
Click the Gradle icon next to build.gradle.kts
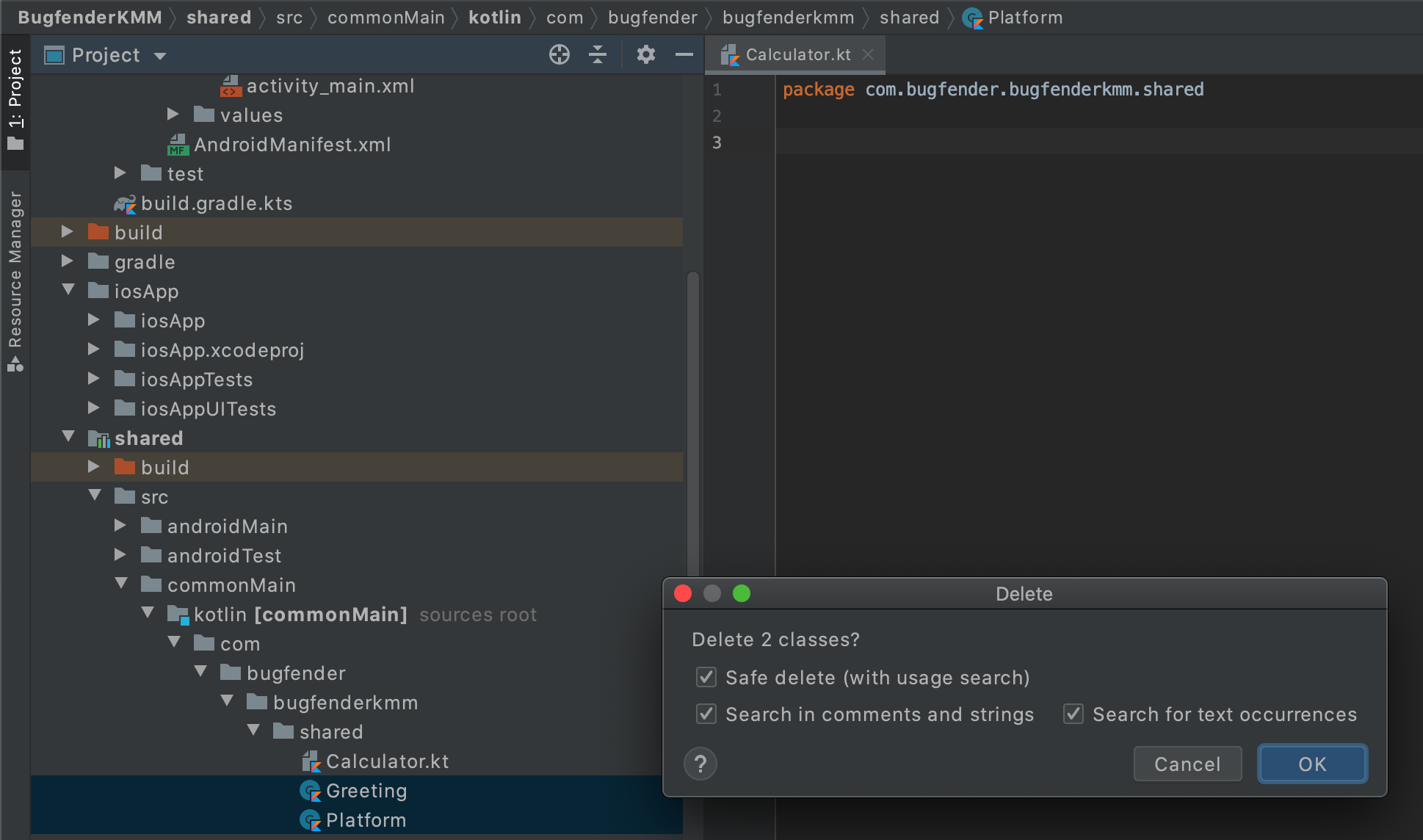pos(125,203)
